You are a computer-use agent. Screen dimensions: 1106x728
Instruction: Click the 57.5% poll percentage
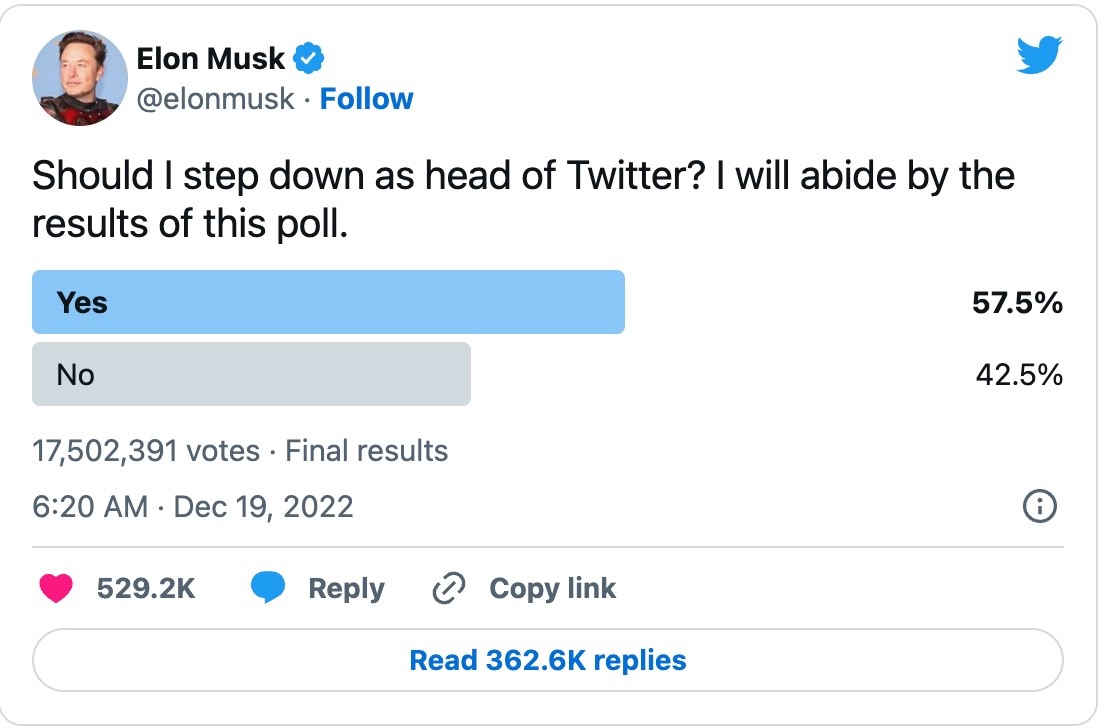pos(1017,303)
